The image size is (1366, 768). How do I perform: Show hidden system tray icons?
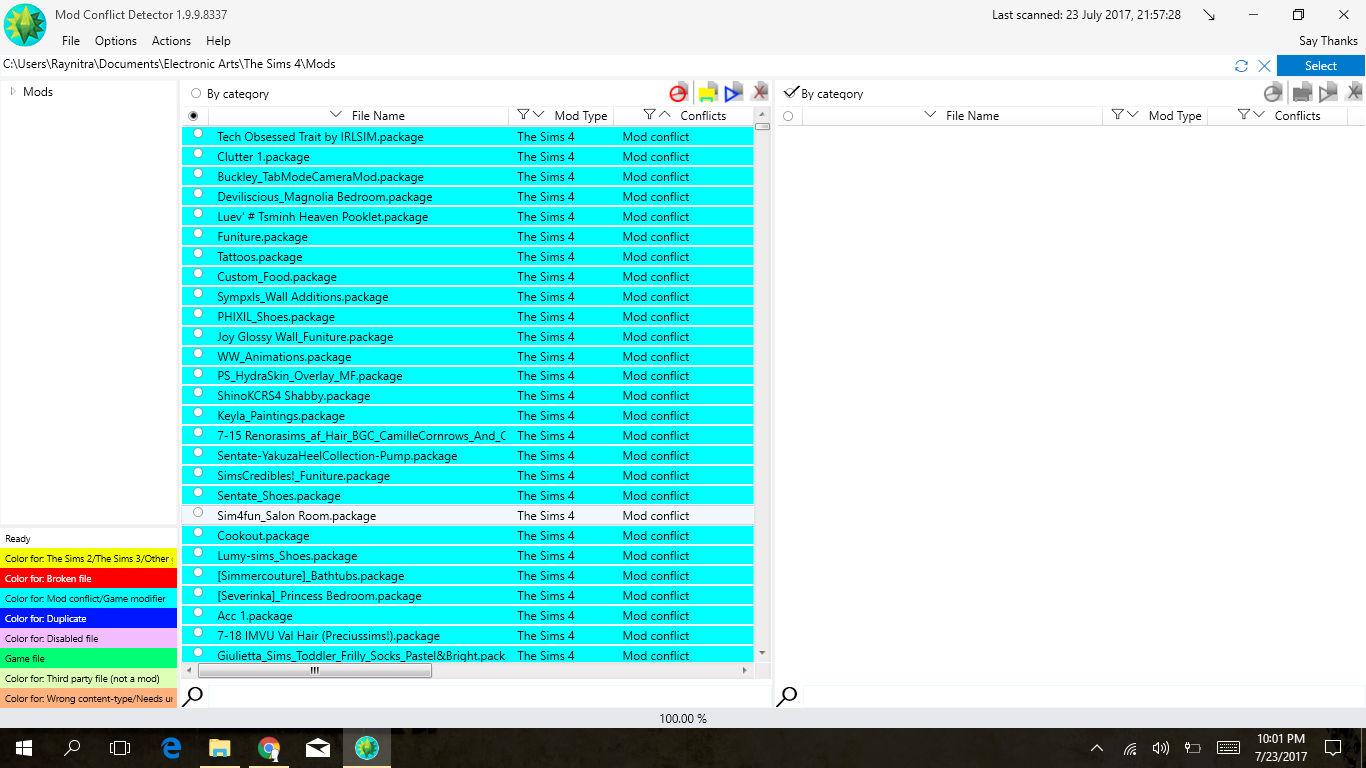click(1097, 747)
